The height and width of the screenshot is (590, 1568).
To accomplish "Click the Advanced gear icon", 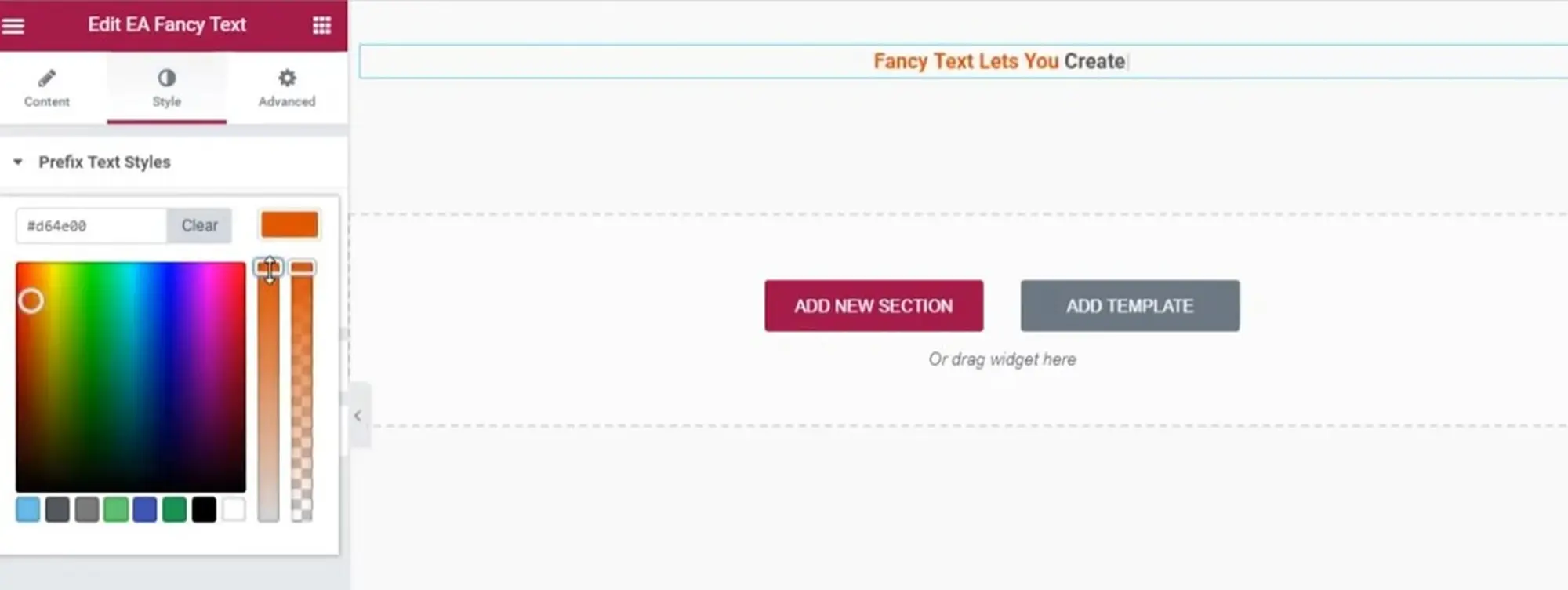I will pos(287,78).
